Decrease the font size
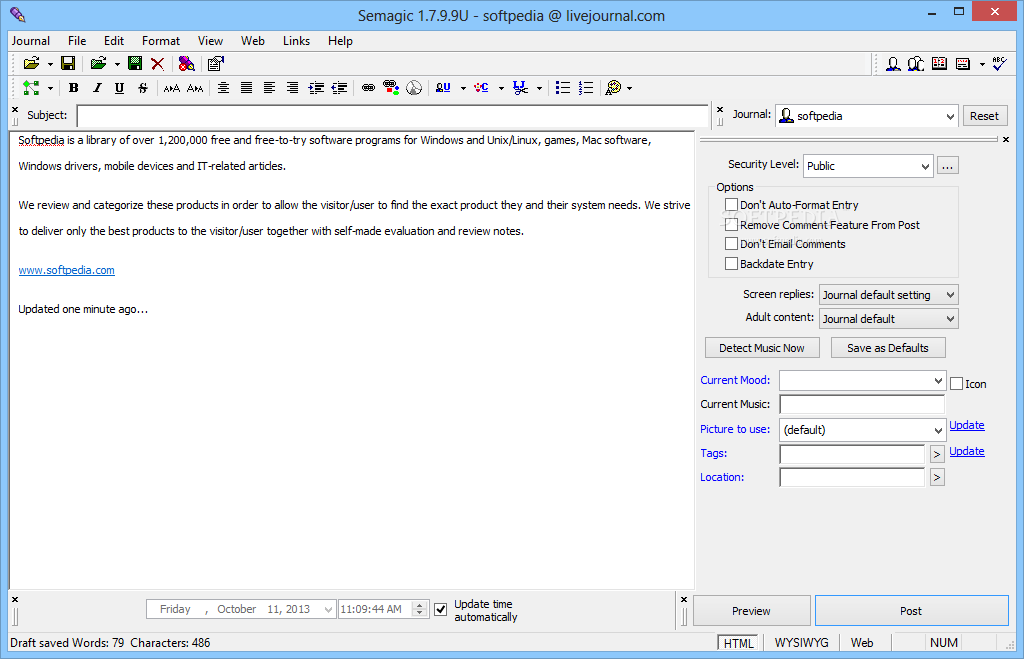The width and height of the screenshot is (1024, 659). (195, 88)
